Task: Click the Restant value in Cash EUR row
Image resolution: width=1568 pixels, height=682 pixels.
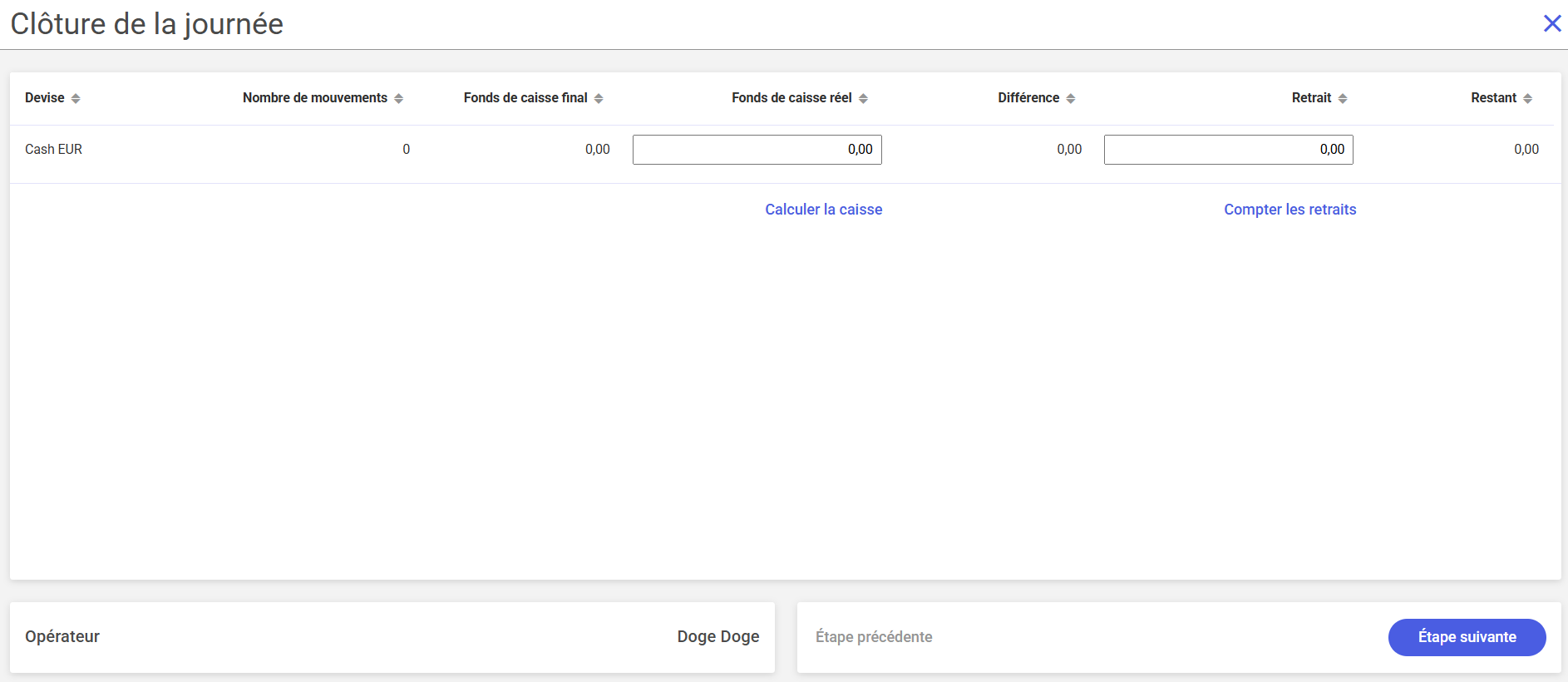Action: [1526, 150]
